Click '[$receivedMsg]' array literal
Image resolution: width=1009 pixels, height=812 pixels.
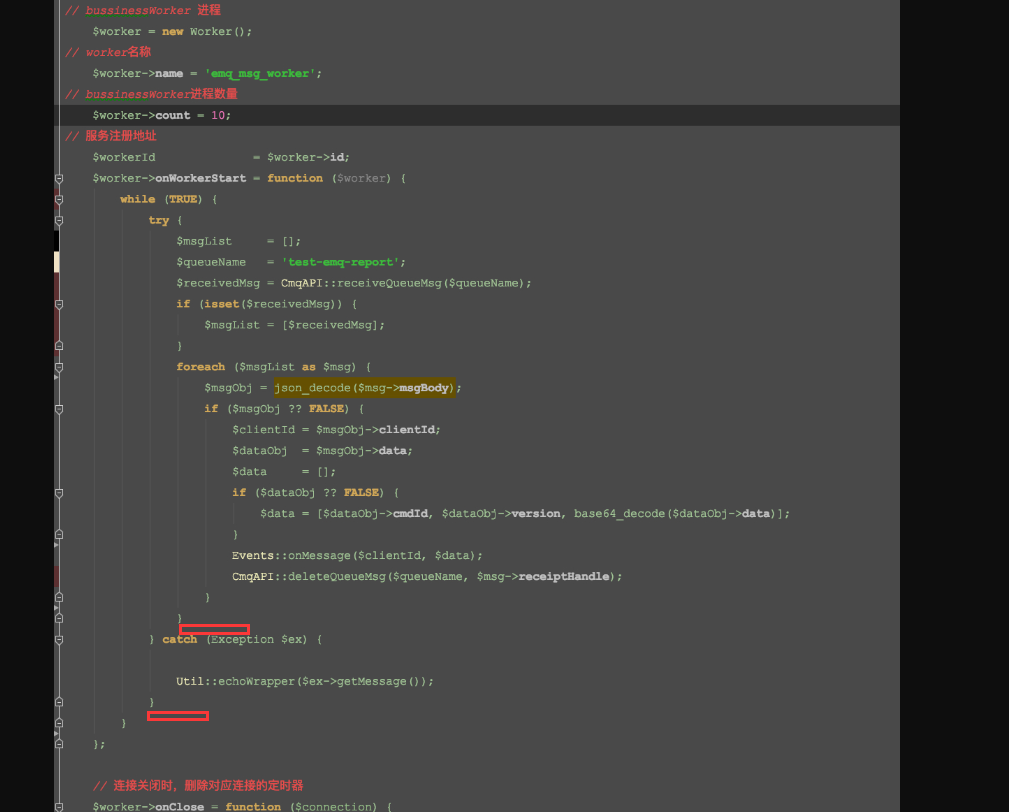click(329, 325)
